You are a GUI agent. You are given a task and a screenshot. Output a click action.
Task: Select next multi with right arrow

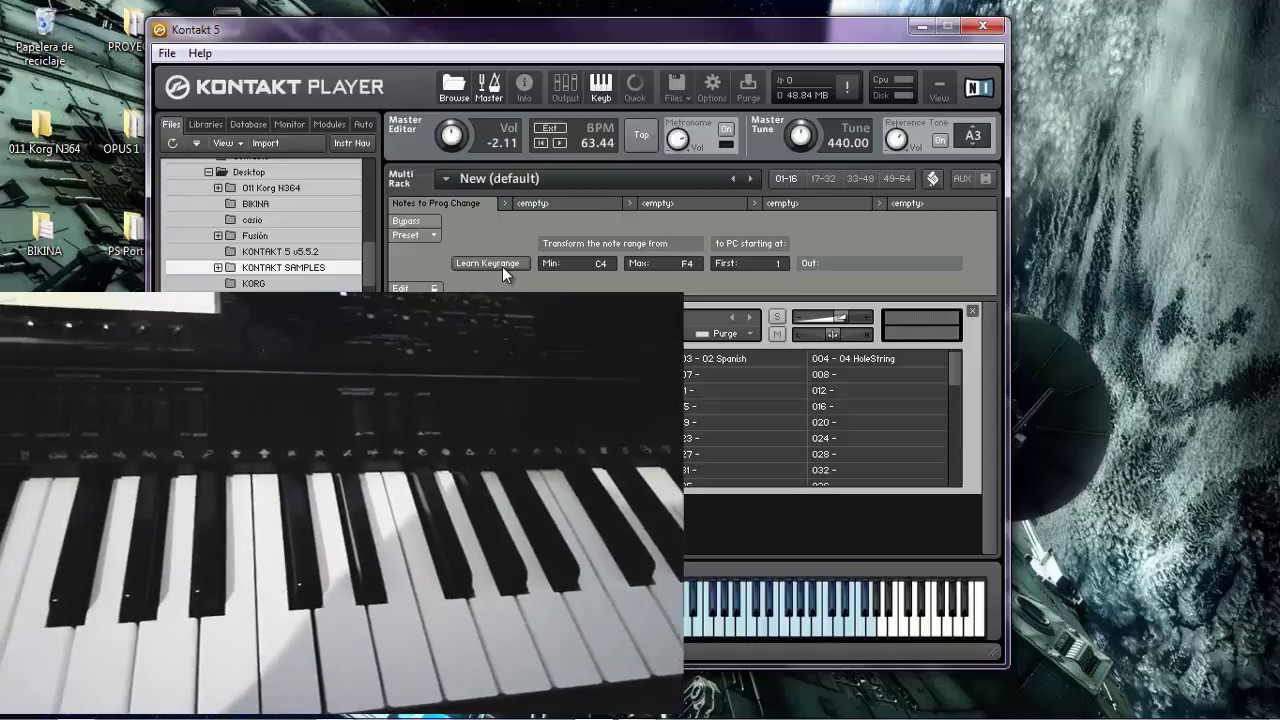click(x=750, y=179)
